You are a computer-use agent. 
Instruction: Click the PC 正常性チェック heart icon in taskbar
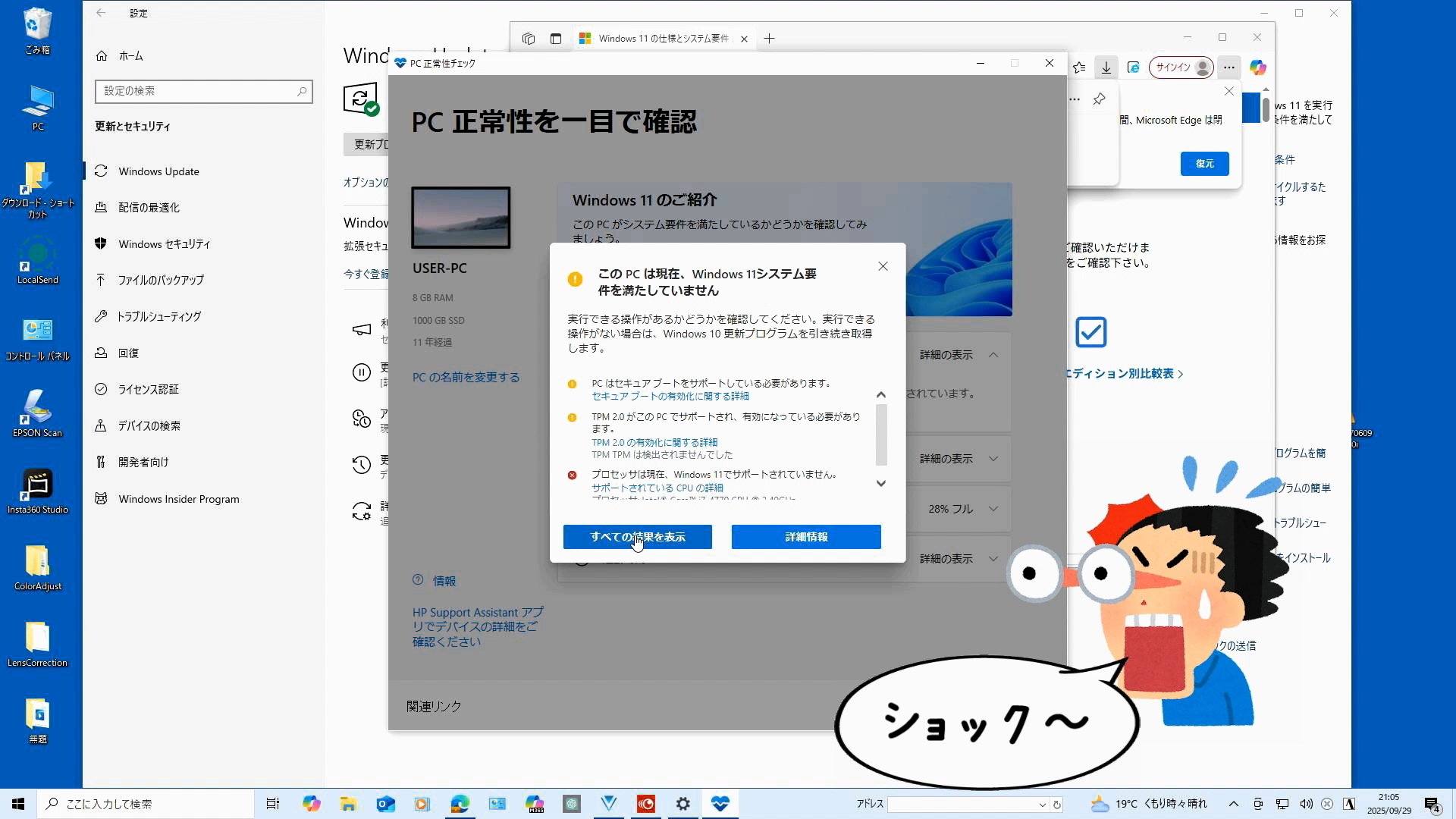tap(720, 804)
